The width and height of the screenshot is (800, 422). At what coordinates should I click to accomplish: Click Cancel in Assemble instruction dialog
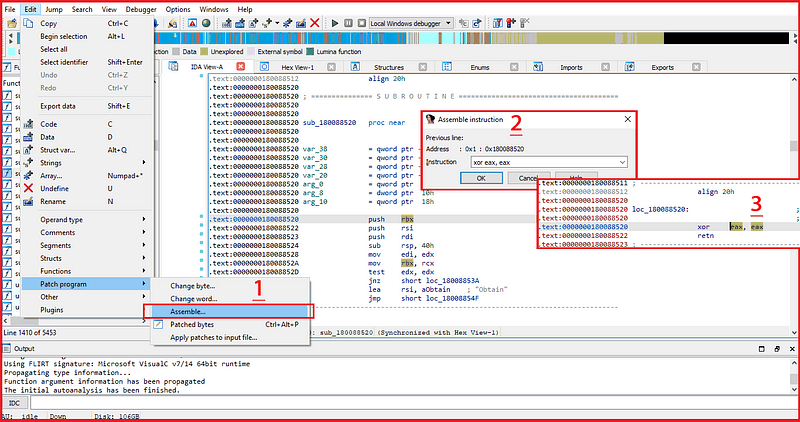point(529,178)
